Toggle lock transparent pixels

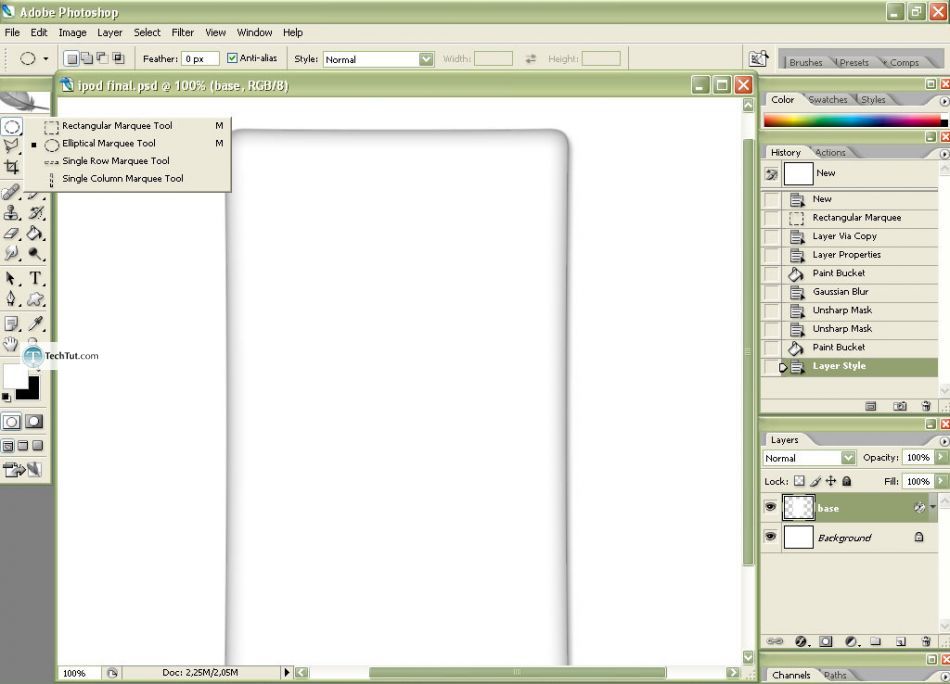799,481
